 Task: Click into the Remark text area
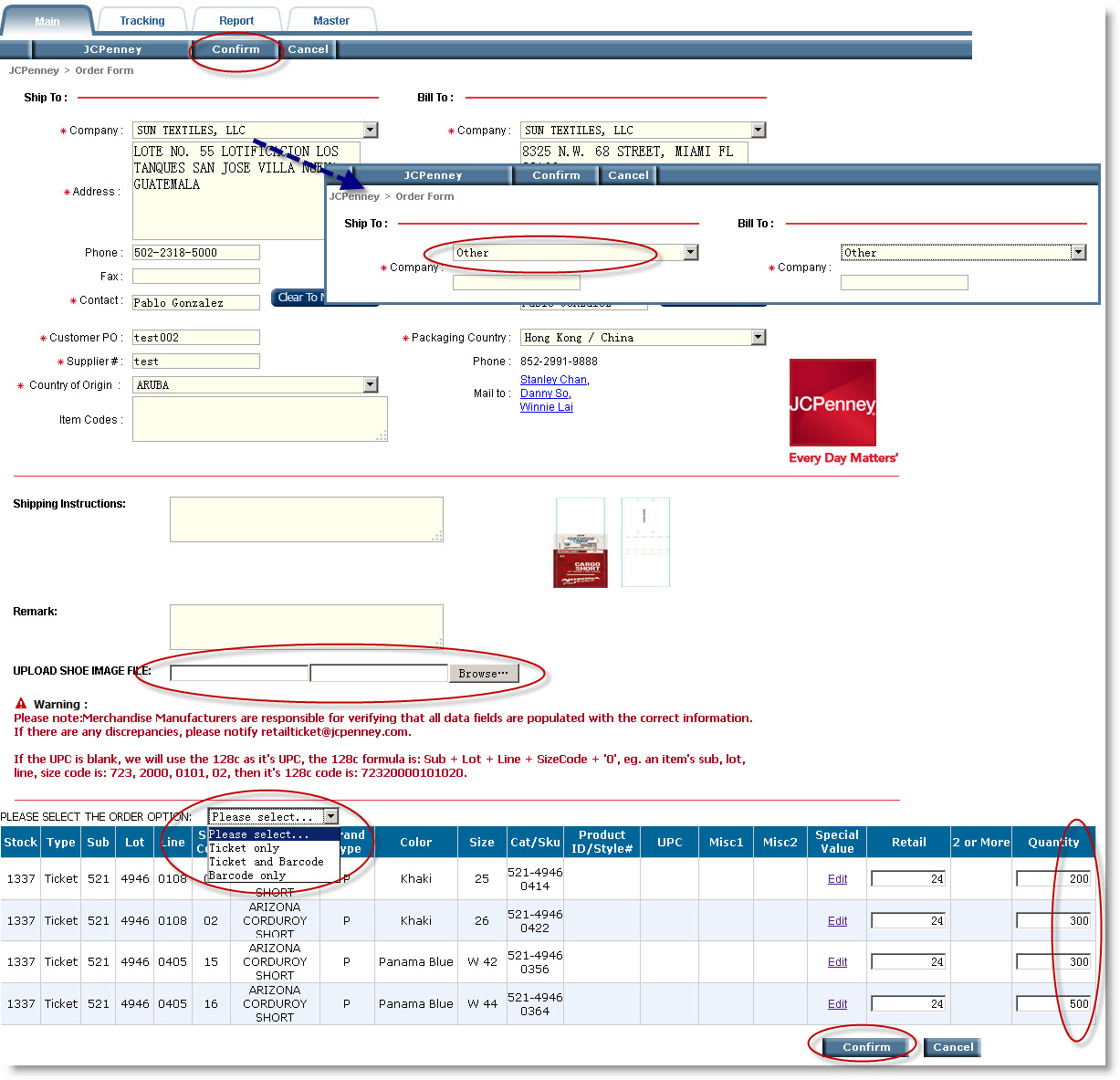[x=307, y=627]
